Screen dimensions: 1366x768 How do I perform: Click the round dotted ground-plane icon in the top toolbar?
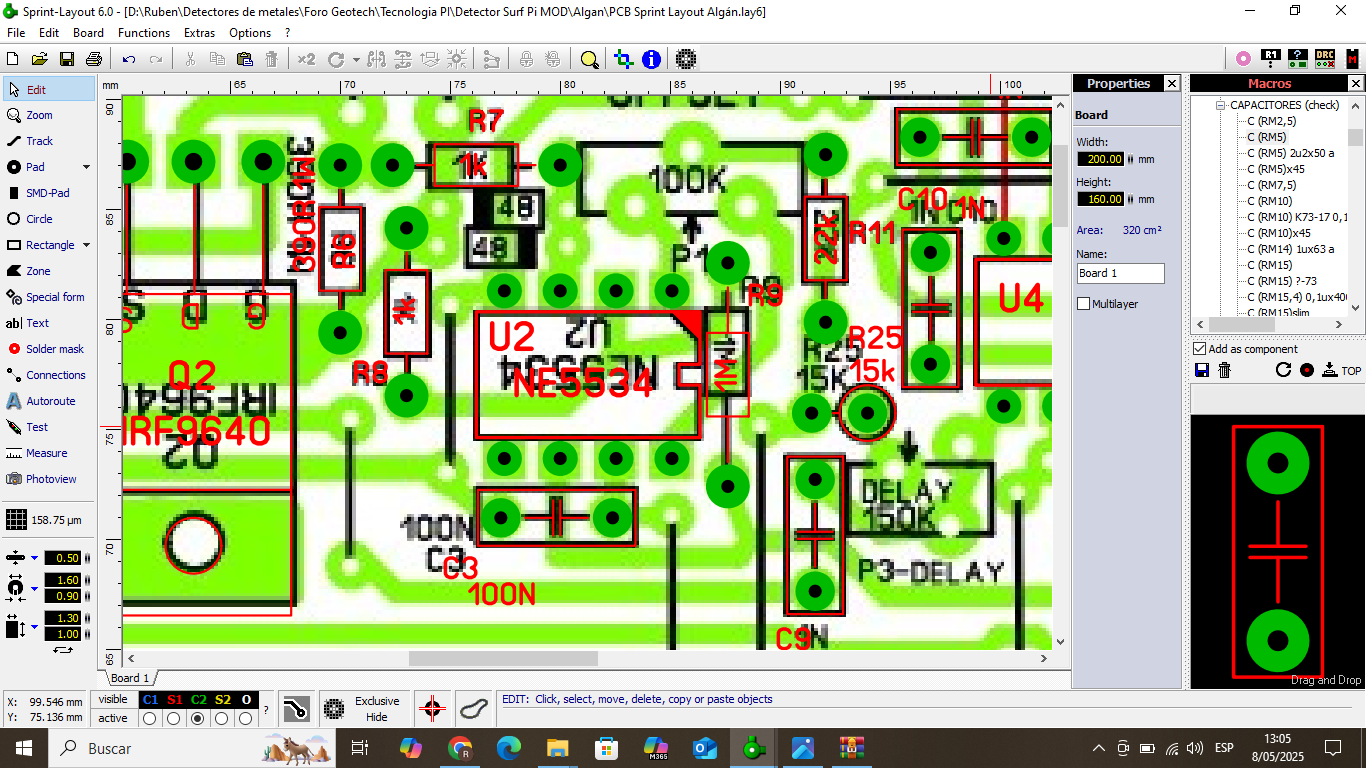pos(686,59)
